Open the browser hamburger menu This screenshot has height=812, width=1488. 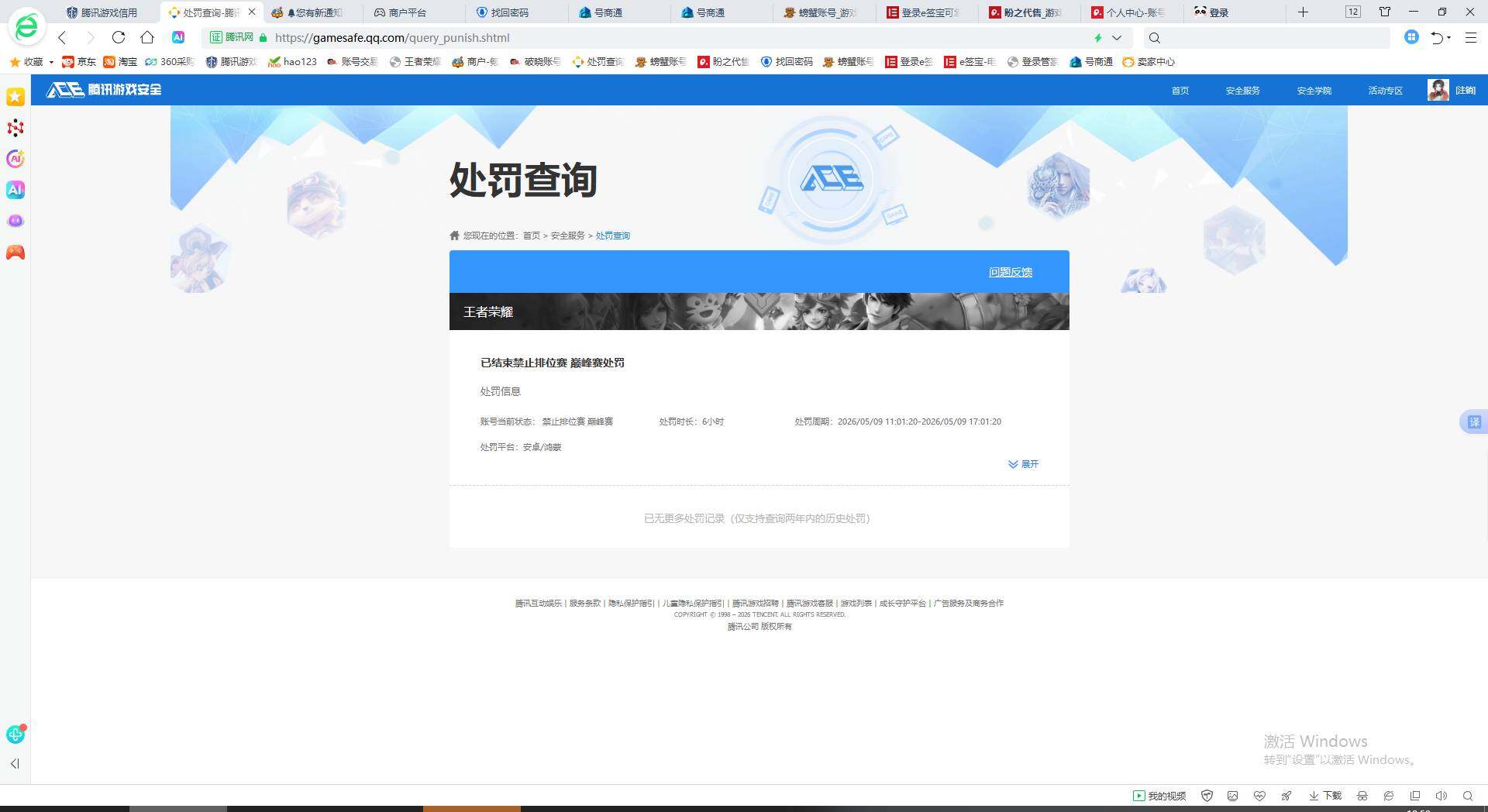coord(1470,37)
